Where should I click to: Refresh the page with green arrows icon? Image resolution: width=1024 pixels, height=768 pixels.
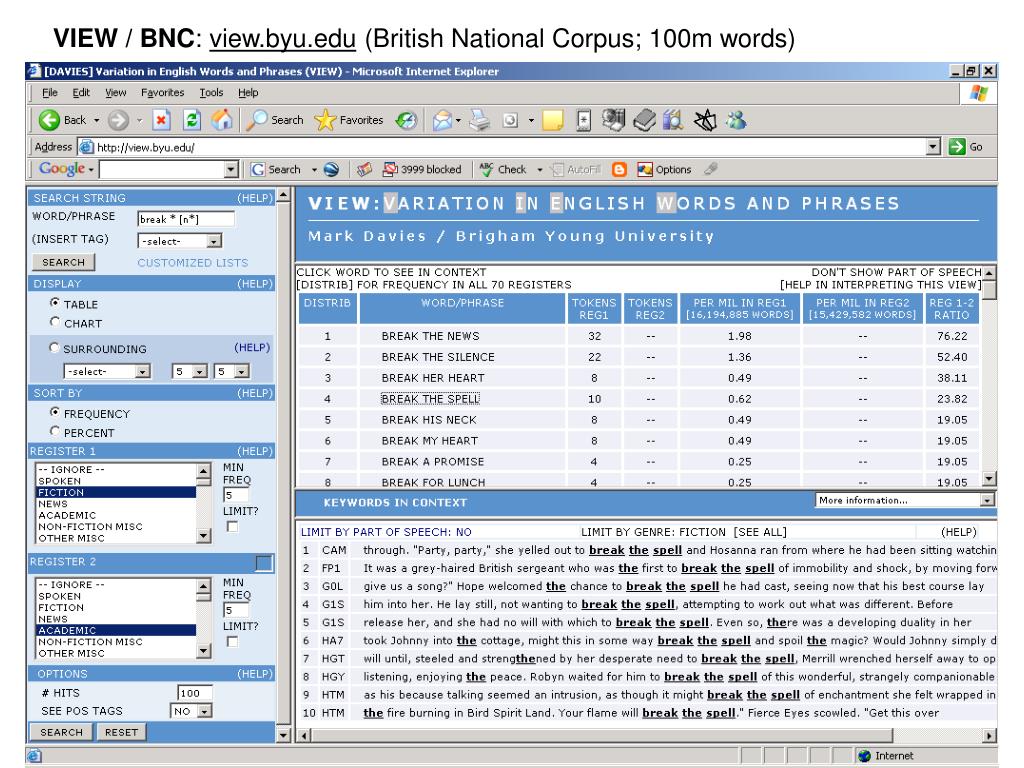coord(192,120)
